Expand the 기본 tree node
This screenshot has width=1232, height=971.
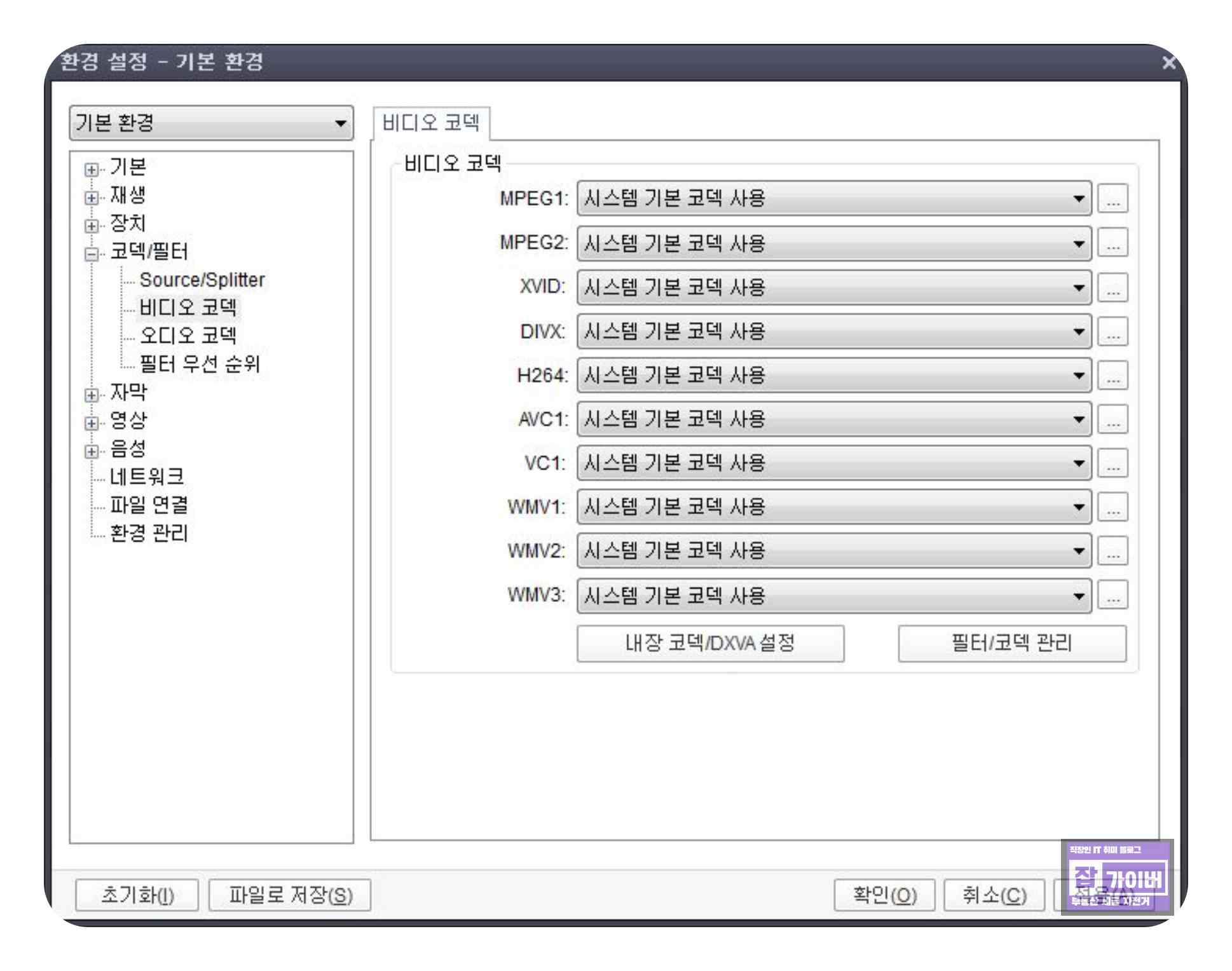92,170
